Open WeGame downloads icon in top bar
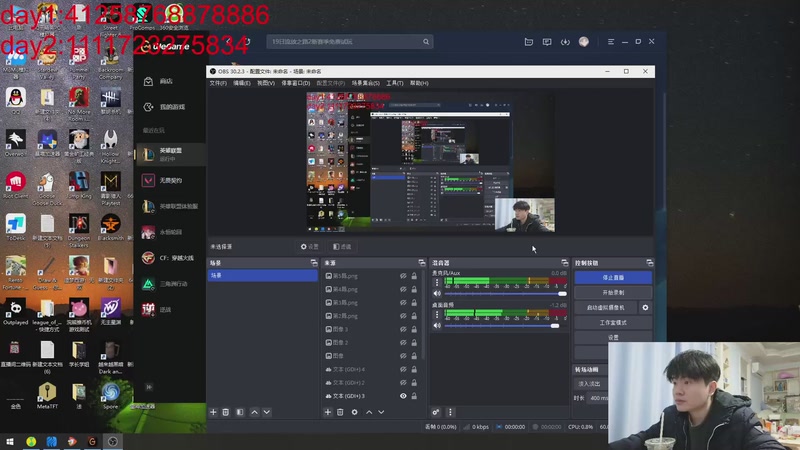 (x=565, y=42)
